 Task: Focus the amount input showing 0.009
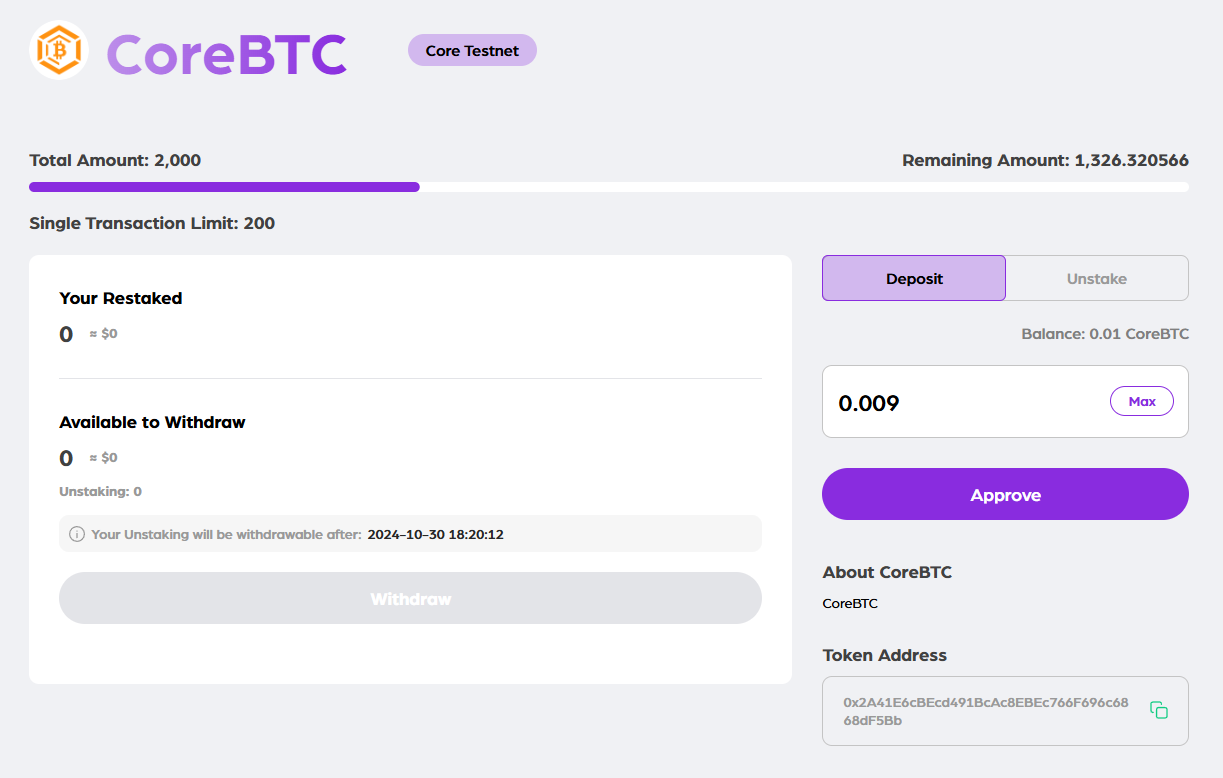(x=960, y=403)
